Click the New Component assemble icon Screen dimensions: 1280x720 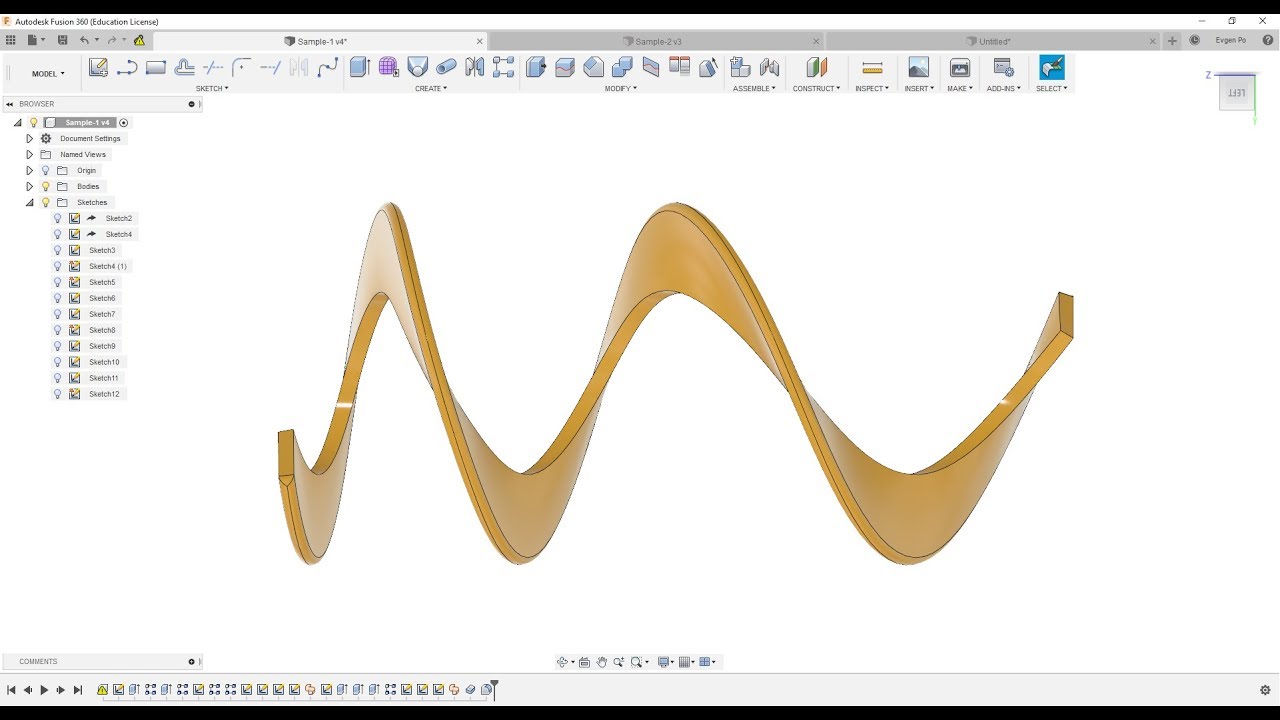point(740,67)
